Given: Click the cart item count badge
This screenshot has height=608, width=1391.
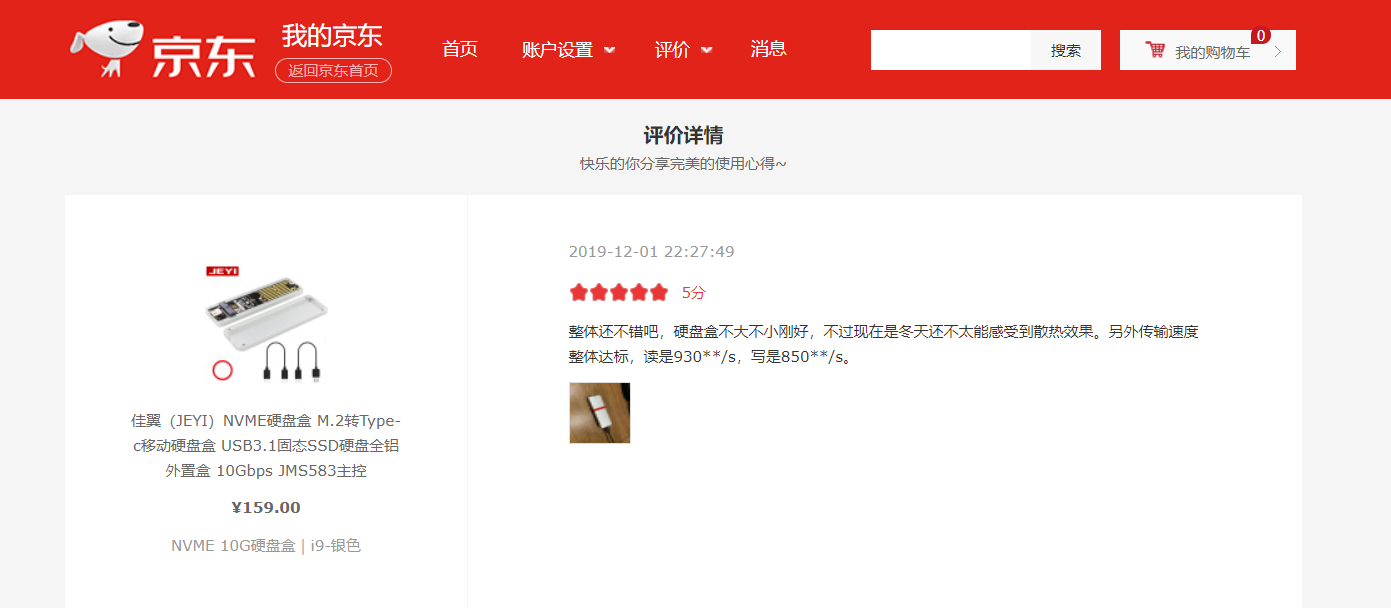Looking at the screenshot, I should [x=1261, y=35].
